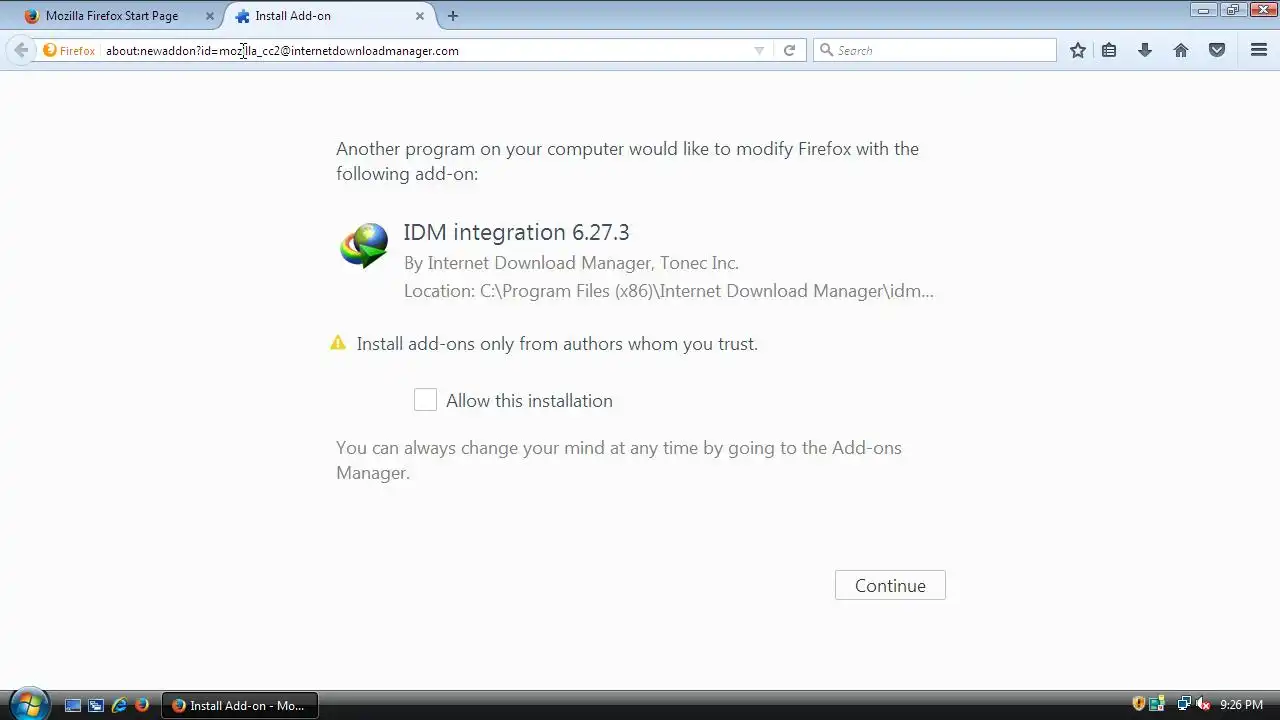The image size is (1280, 720).
Task: Click Switch between windows quick launch icon
Action: 96,705
